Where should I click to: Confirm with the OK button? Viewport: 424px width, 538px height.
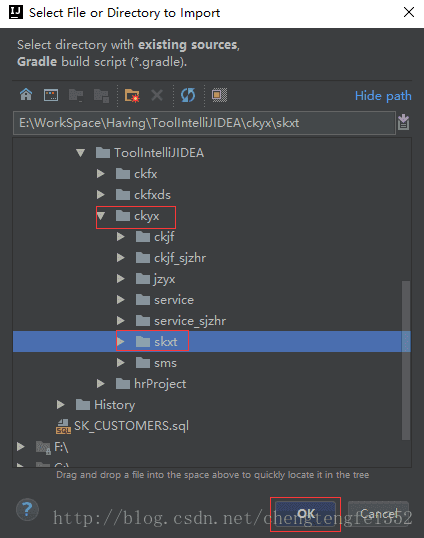[305, 514]
